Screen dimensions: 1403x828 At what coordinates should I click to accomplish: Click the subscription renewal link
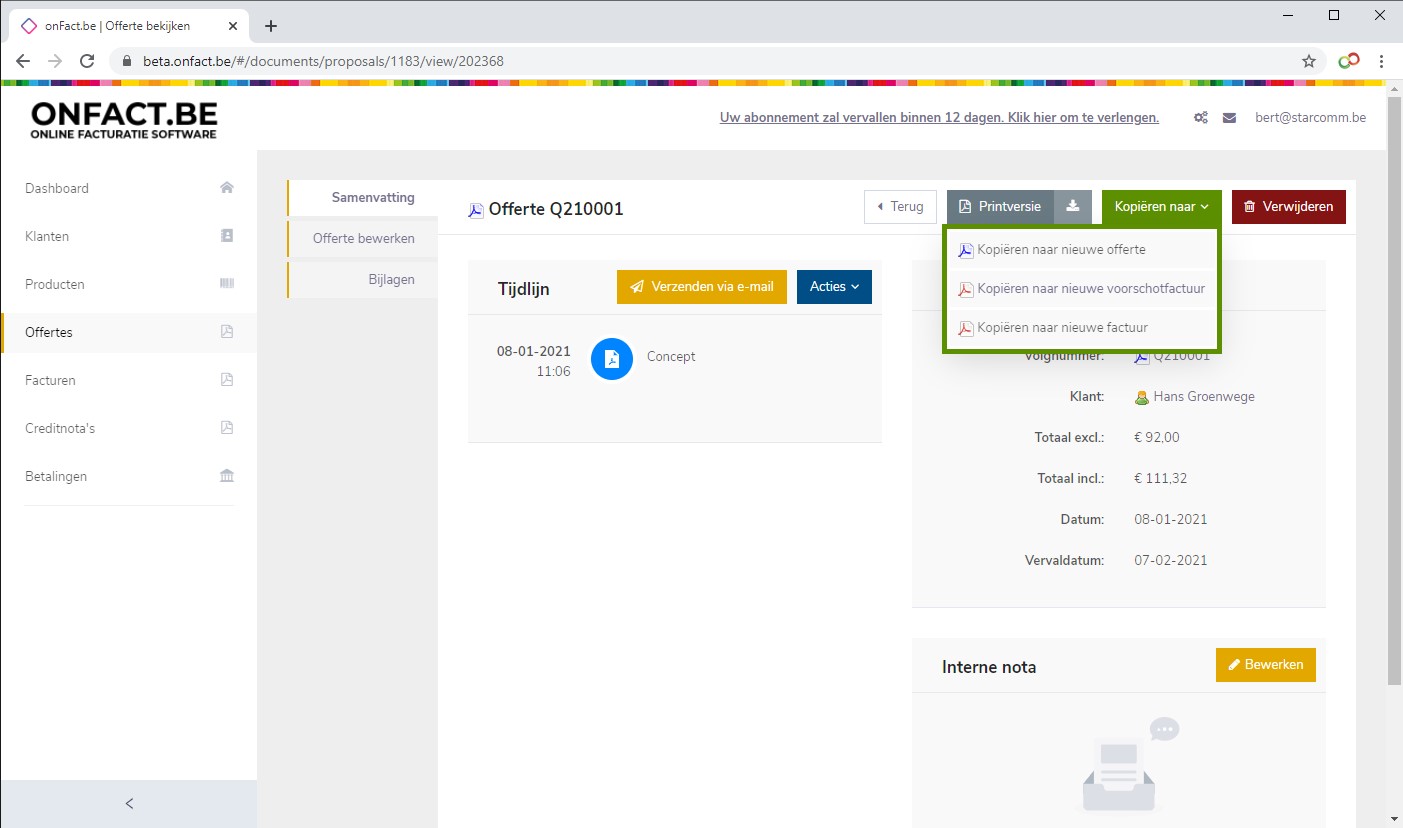938,118
